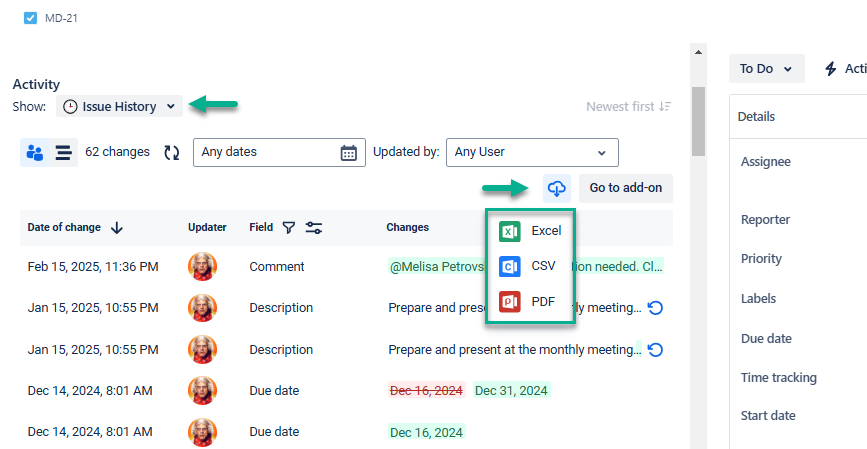Open the To Do status dropdown

tap(766, 69)
